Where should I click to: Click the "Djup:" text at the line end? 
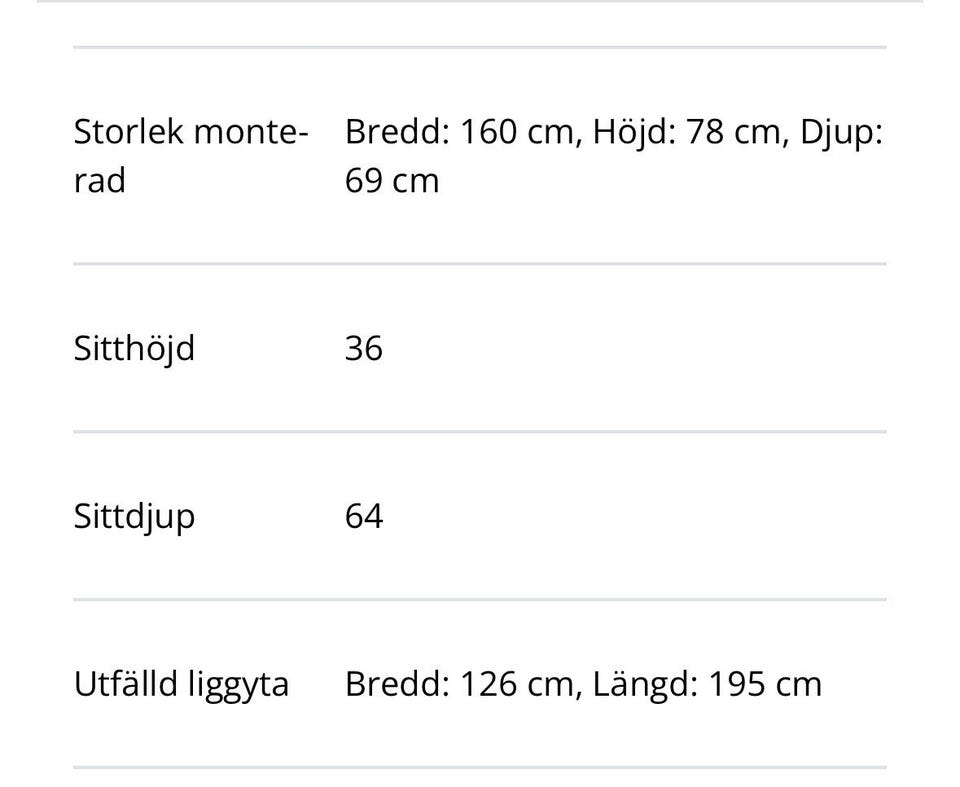(x=841, y=132)
